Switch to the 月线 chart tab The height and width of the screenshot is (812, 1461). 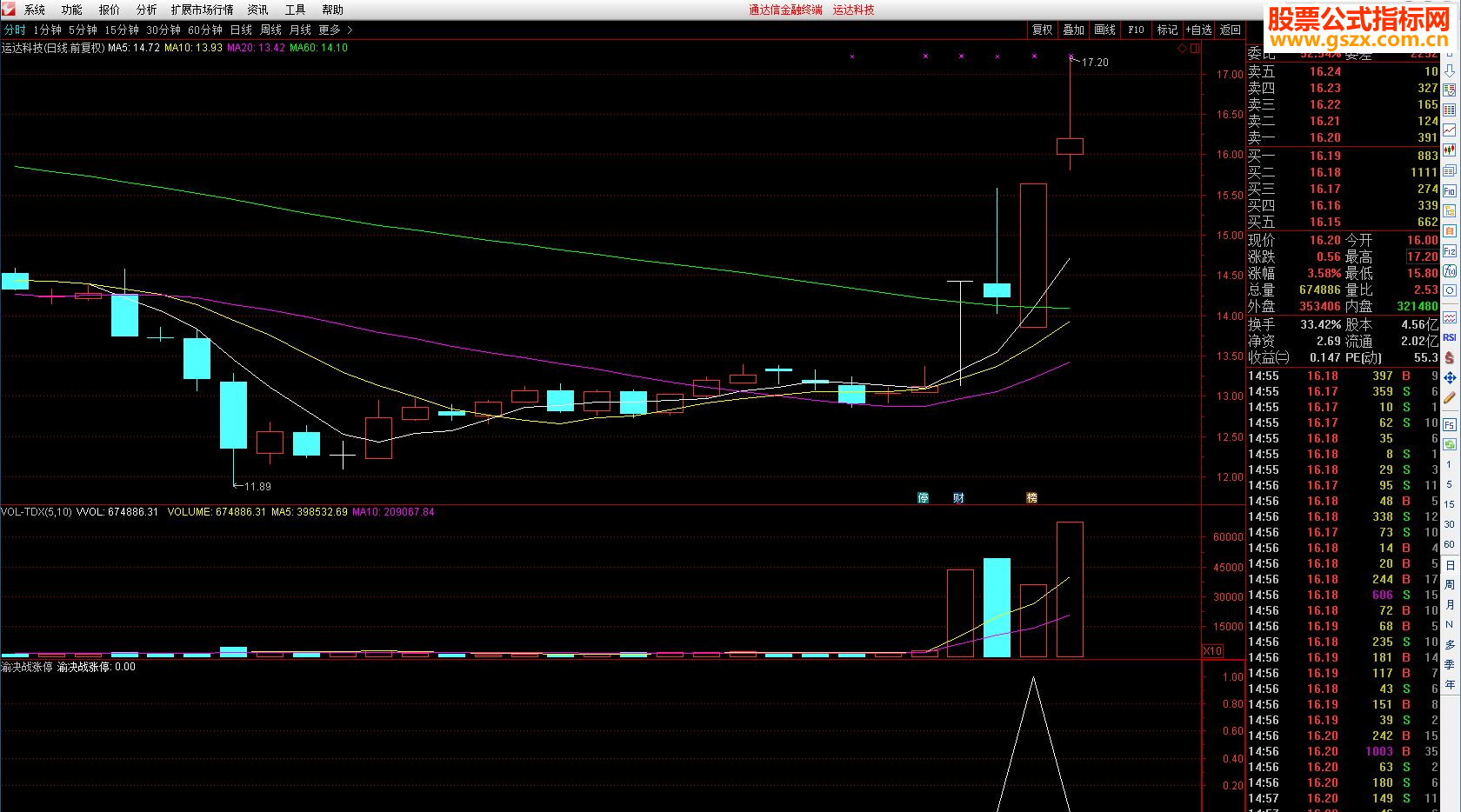pos(300,30)
